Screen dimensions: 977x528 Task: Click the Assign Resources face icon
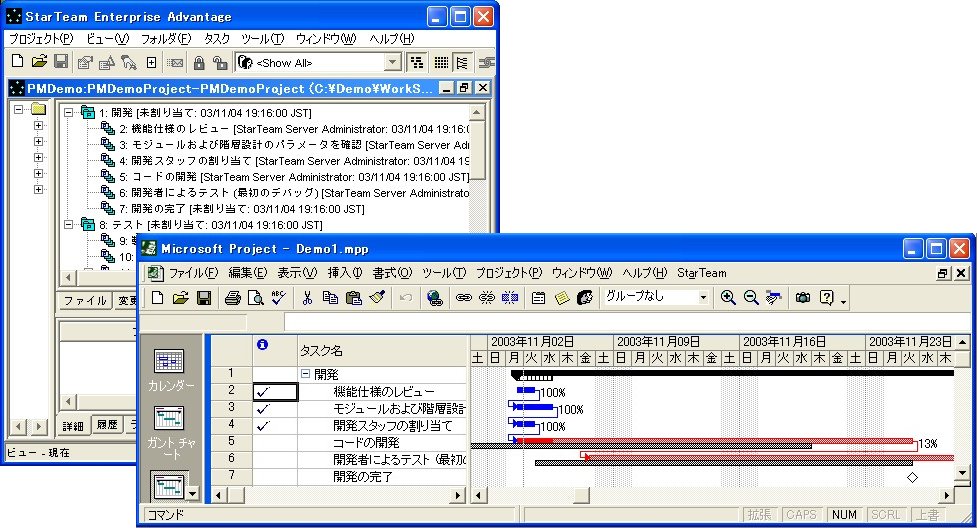584,298
